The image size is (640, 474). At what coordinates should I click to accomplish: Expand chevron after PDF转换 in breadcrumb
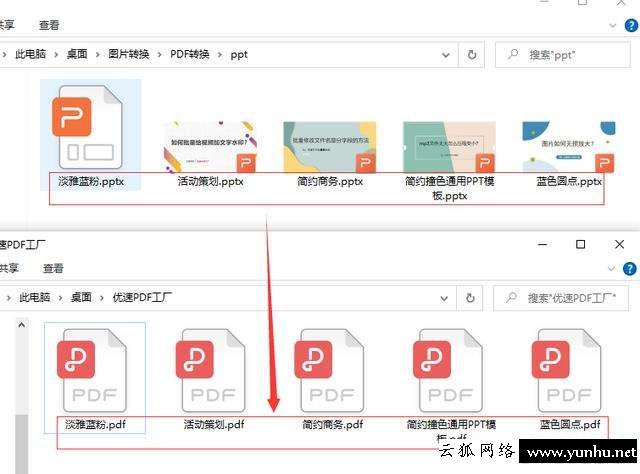pos(220,54)
